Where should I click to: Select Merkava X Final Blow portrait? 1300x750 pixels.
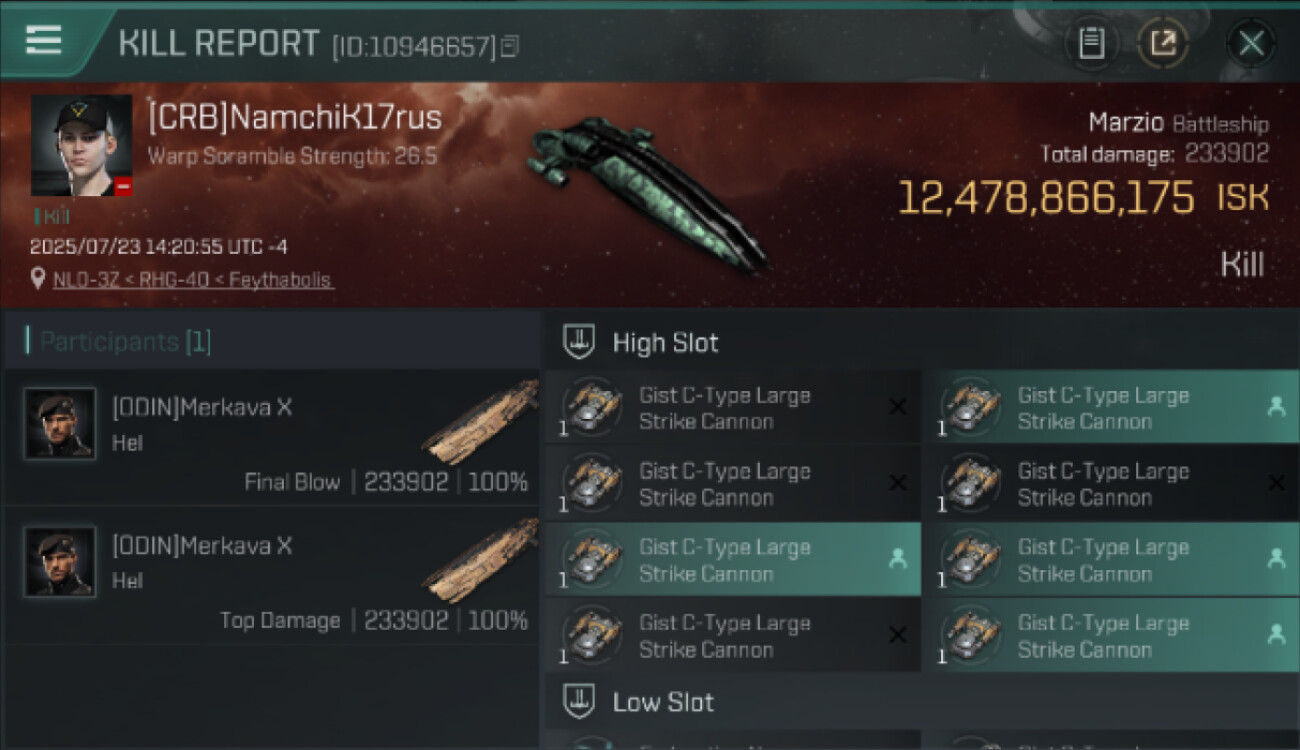(x=60, y=423)
